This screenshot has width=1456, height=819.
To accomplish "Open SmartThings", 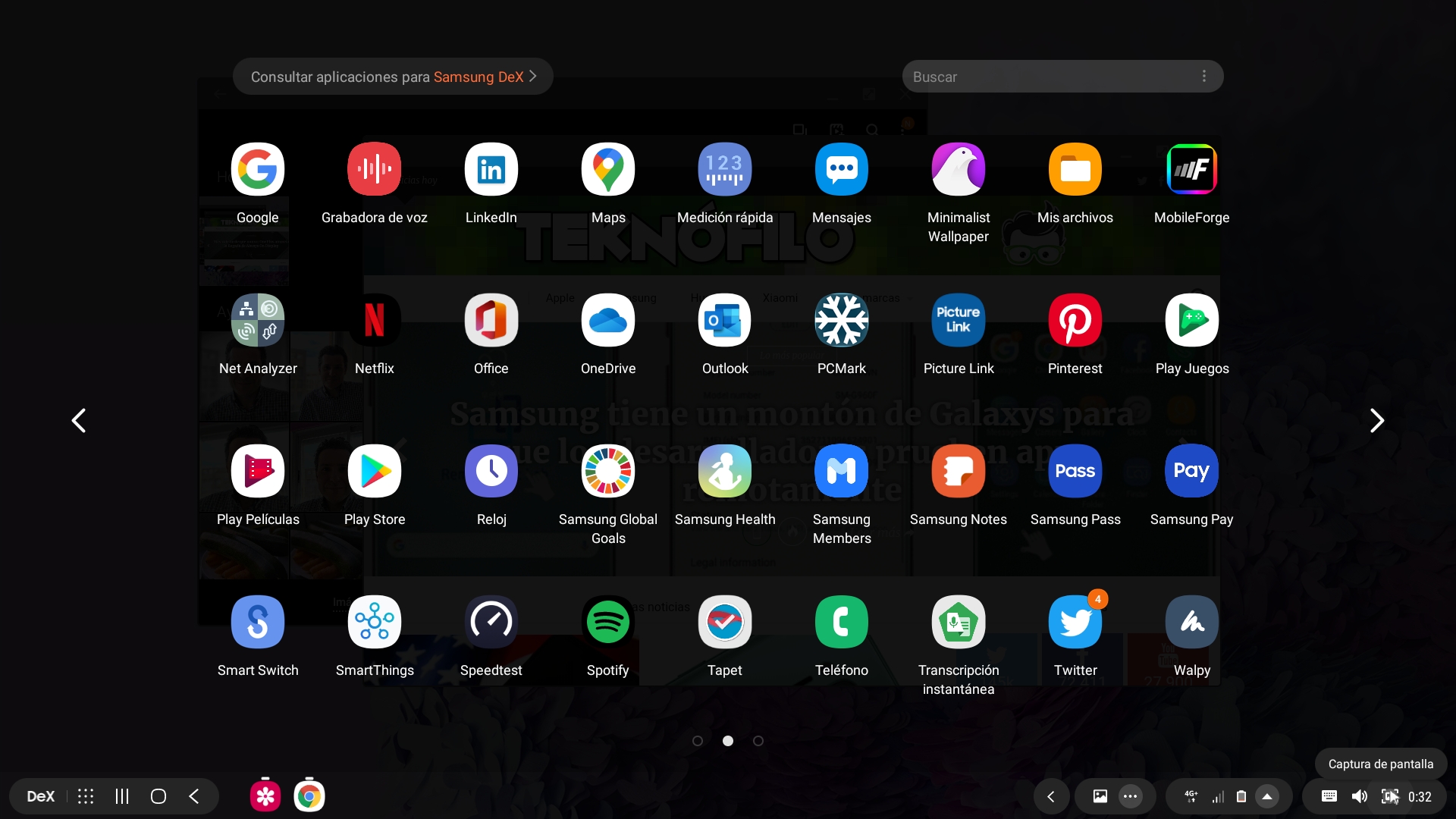I will [x=375, y=622].
